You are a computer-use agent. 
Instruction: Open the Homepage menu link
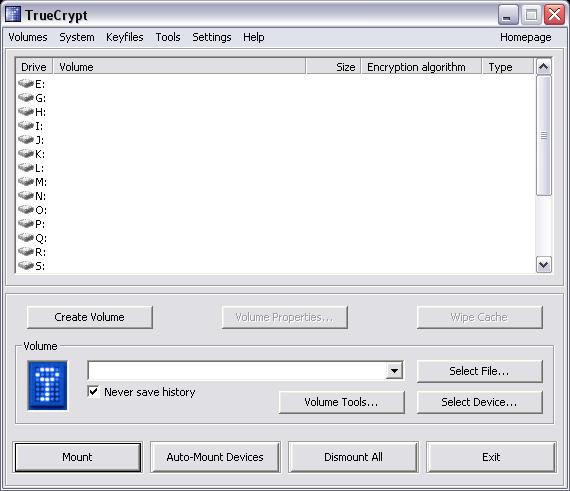[x=525, y=37]
